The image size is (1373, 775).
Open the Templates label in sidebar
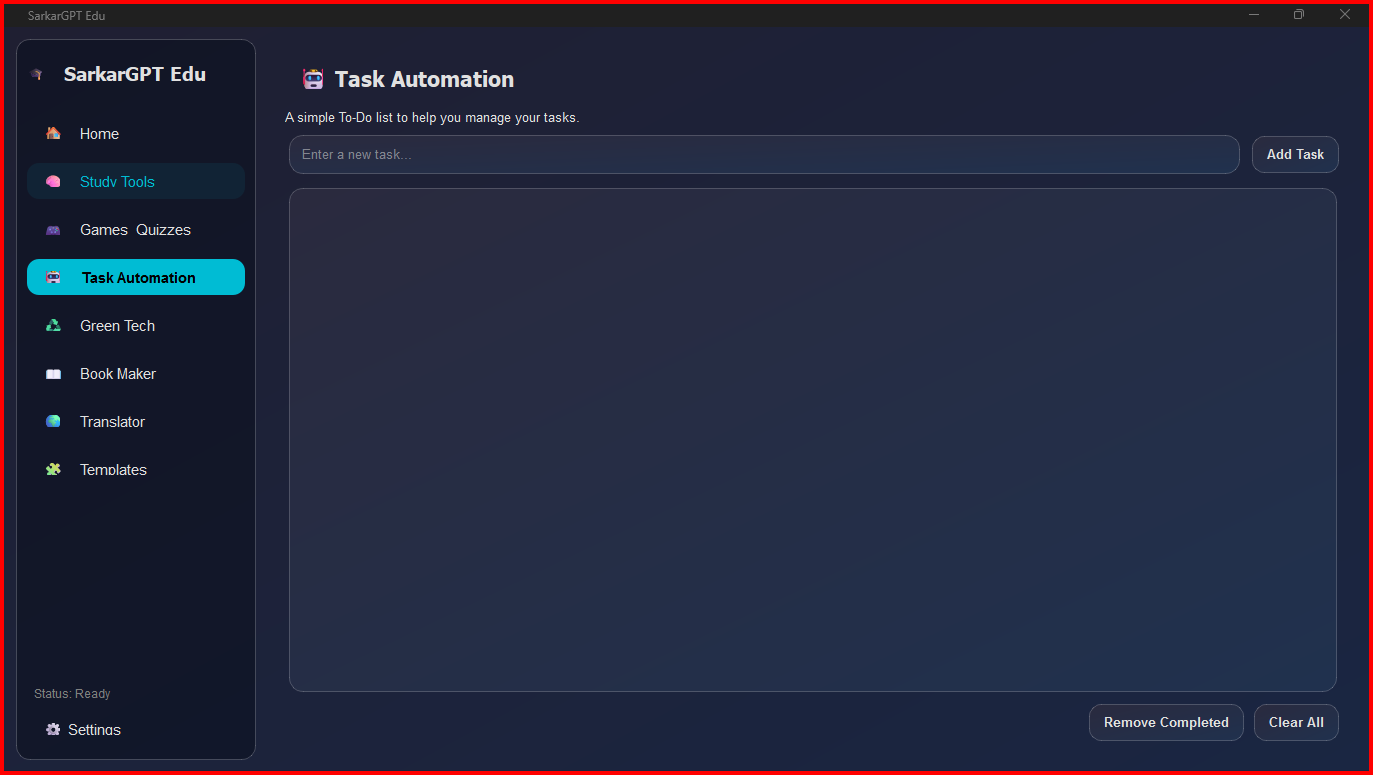(113, 469)
